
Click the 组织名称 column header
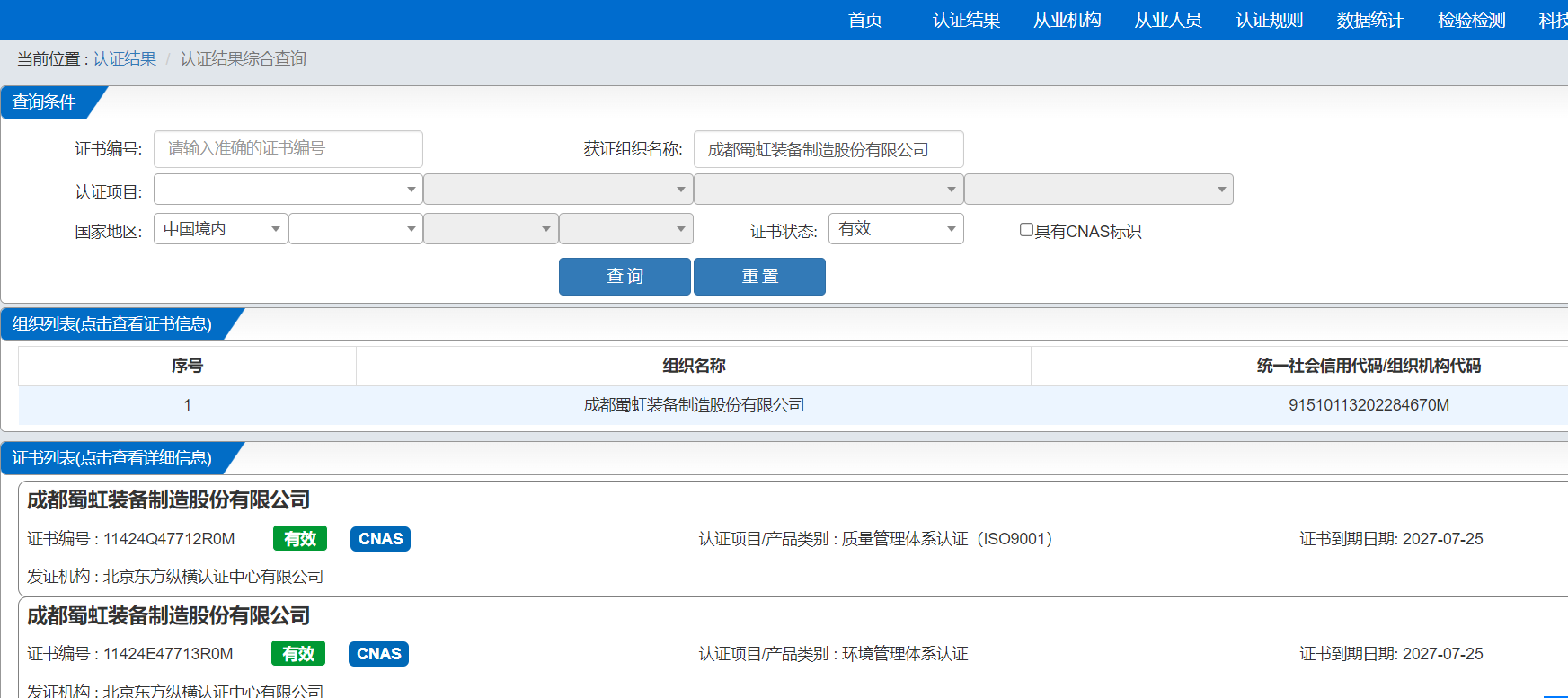click(694, 366)
